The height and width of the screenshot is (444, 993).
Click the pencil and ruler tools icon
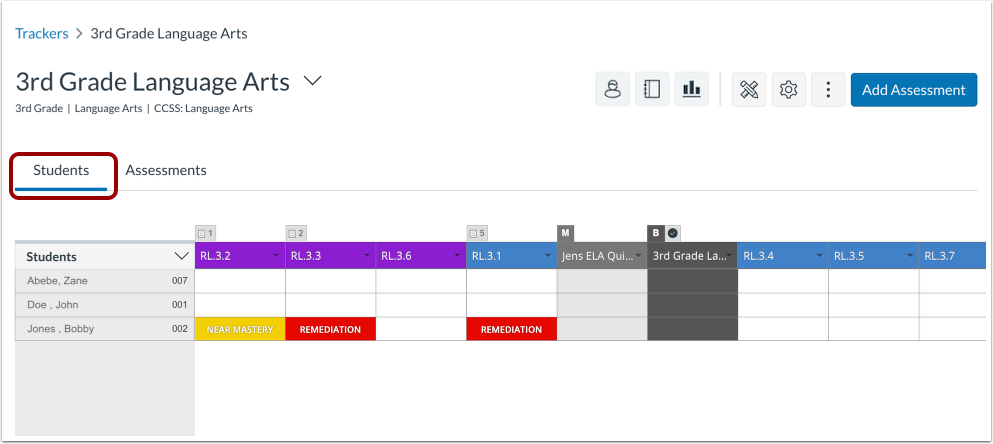(749, 89)
